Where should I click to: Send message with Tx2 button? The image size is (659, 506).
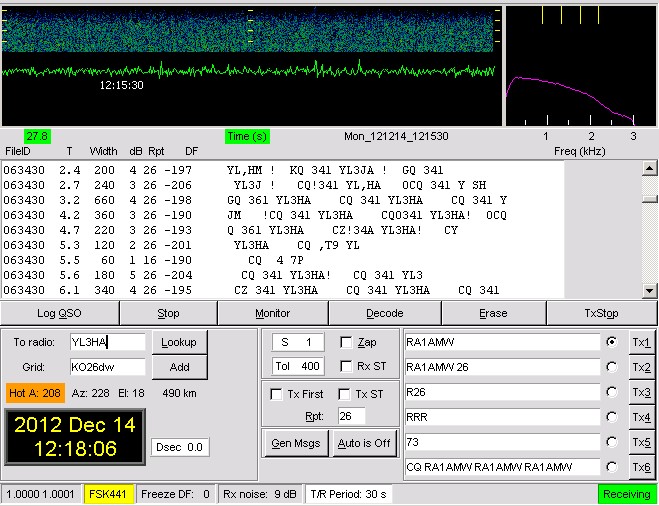click(641, 367)
